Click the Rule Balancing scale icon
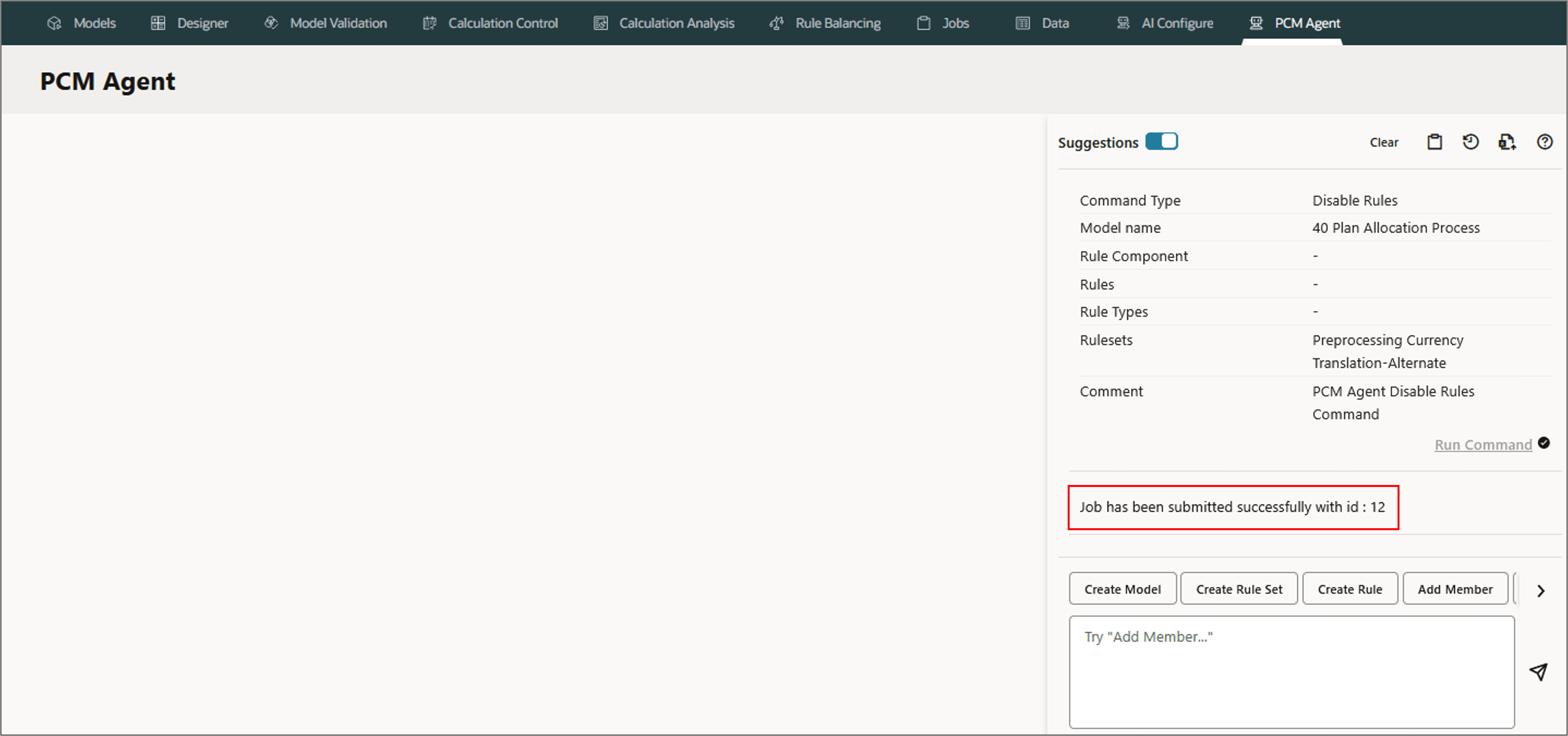Screen dimensions: 1568x736 click(776, 23)
